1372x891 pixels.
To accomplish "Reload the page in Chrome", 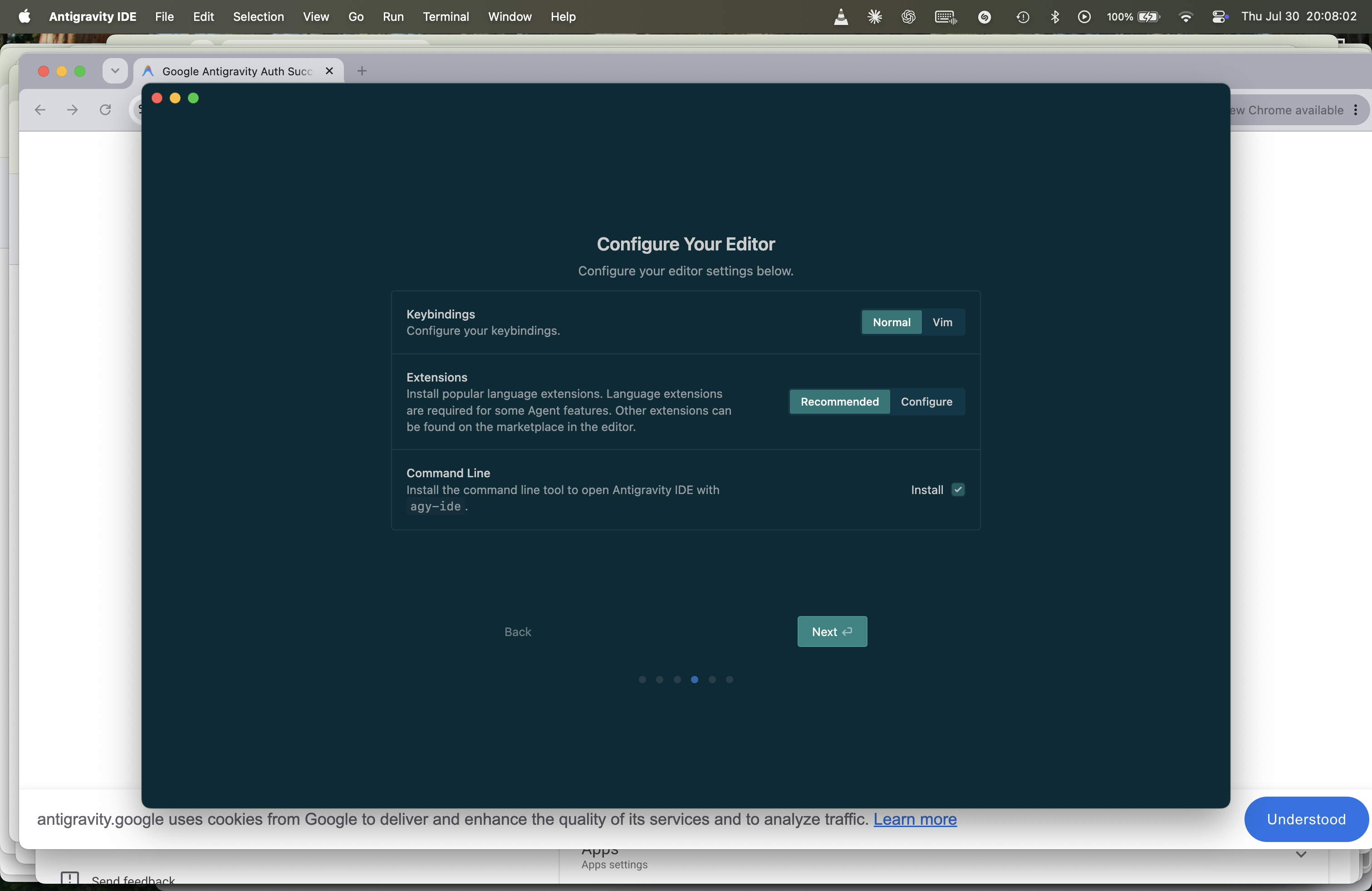I will point(105,109).
